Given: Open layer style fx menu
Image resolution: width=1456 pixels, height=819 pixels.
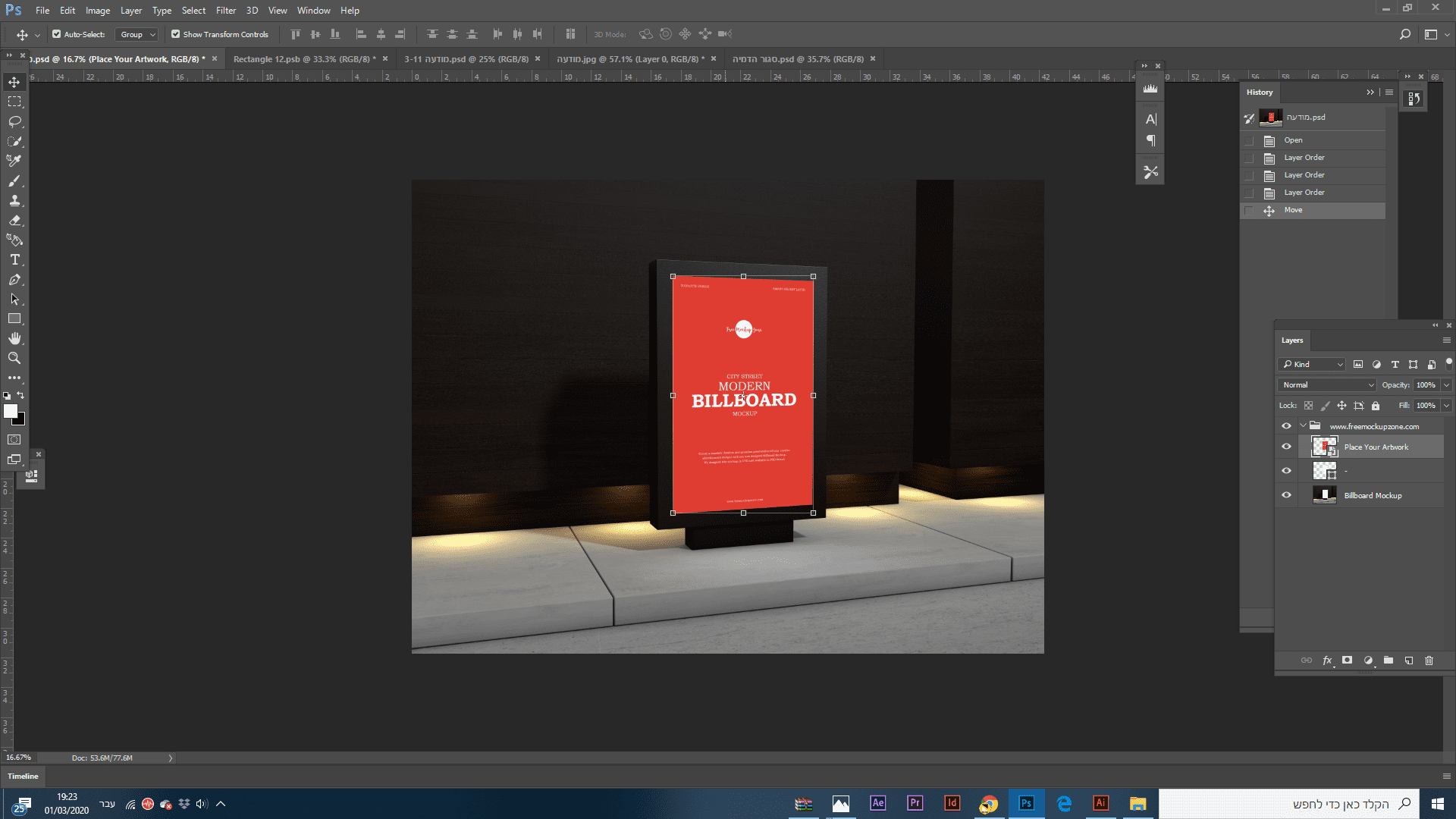Looking at the screenshot, I should tap(1327, 661).
